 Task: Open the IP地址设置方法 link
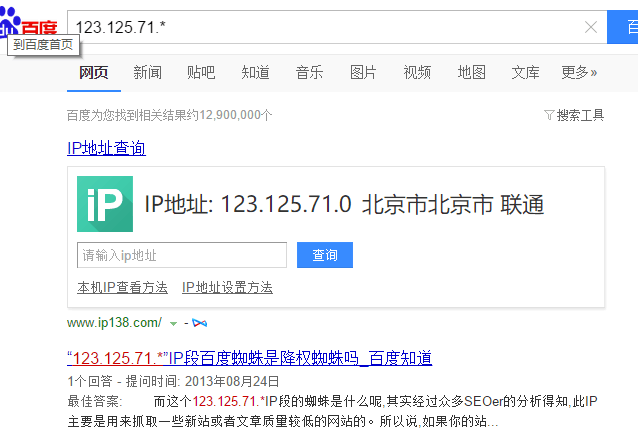pos(227,288)
